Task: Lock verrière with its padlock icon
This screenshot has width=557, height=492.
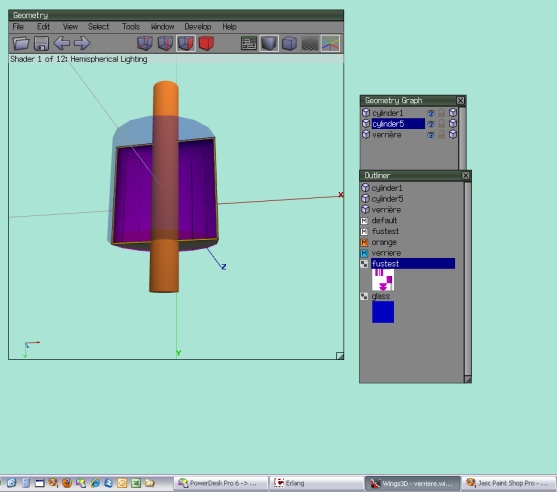Action: (441, 134)
